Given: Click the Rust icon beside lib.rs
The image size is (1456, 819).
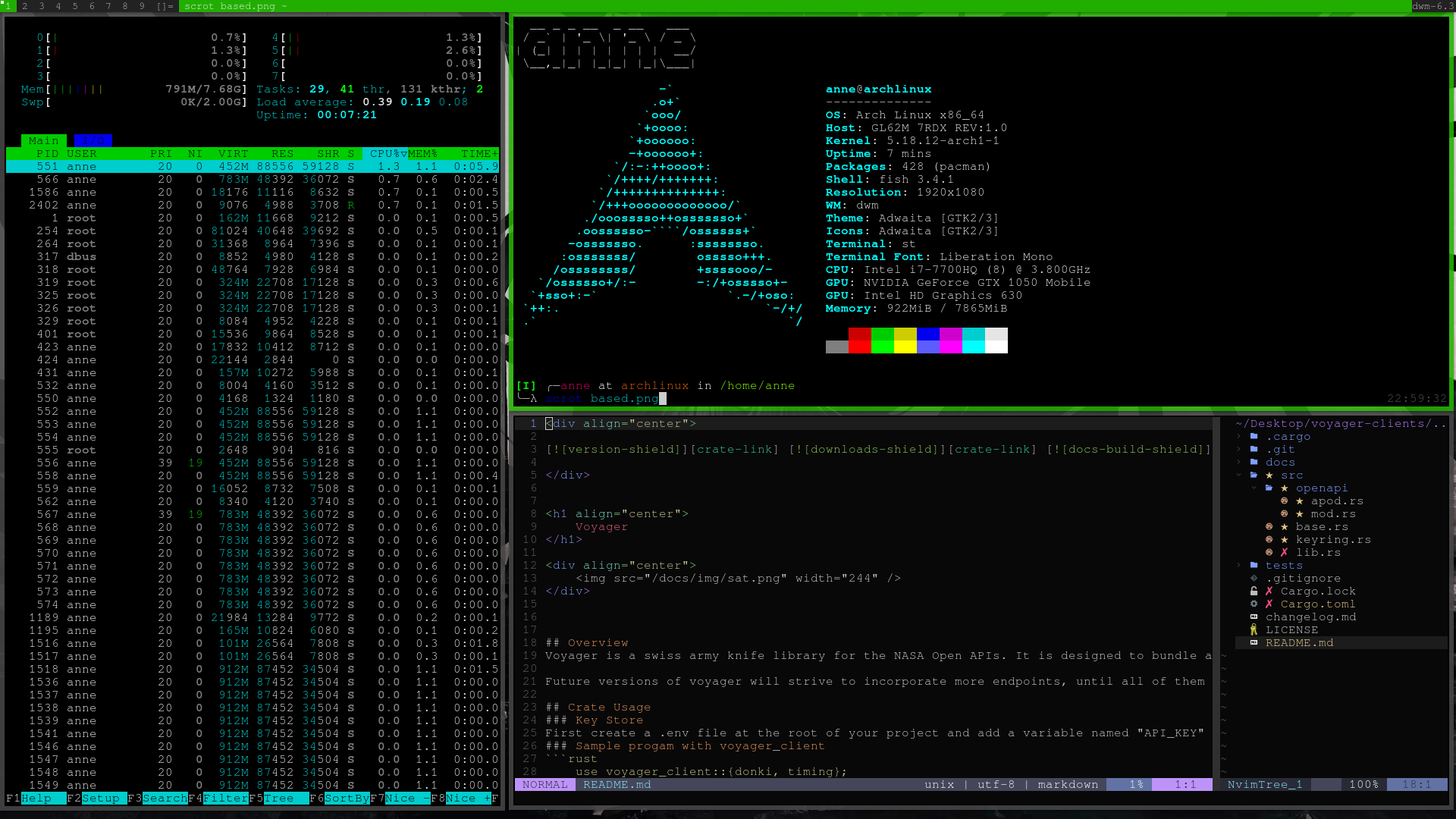Looking at the screenshot, I should [x=1269, y=553].
